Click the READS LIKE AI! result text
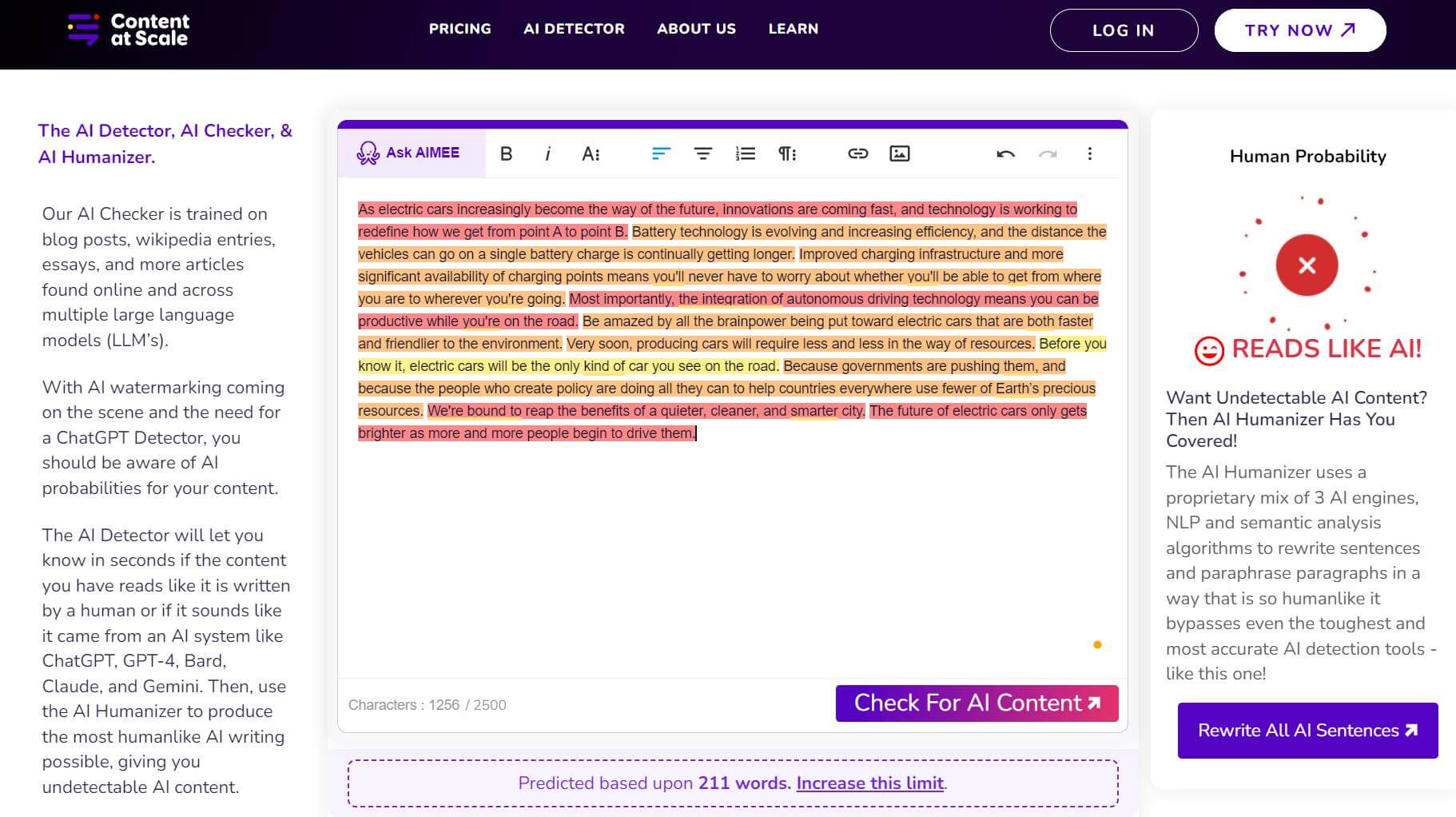This screenshot has width=1456, height=817. click(1327, 349)
